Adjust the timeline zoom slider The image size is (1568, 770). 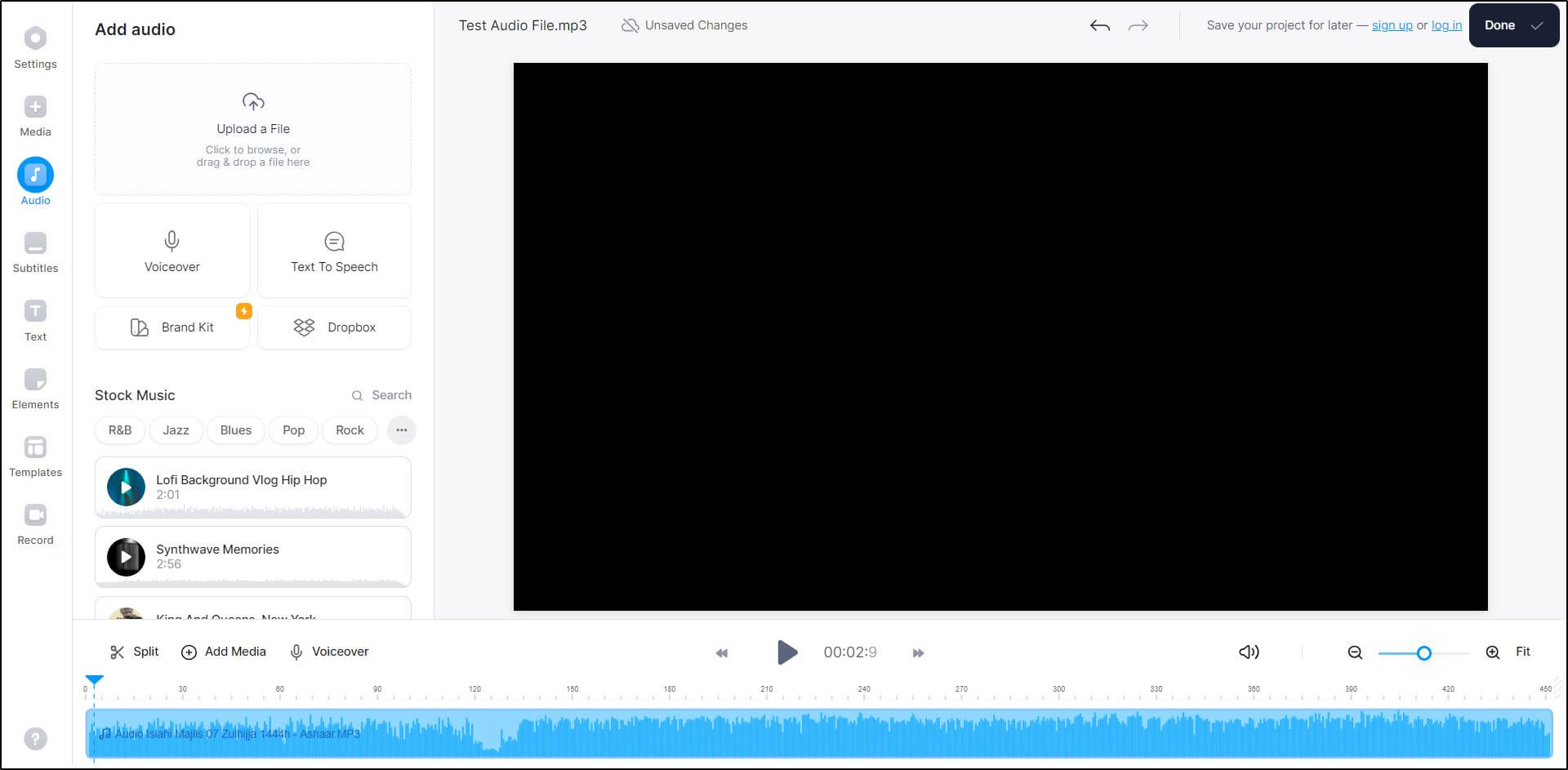tap(1423, 653)
